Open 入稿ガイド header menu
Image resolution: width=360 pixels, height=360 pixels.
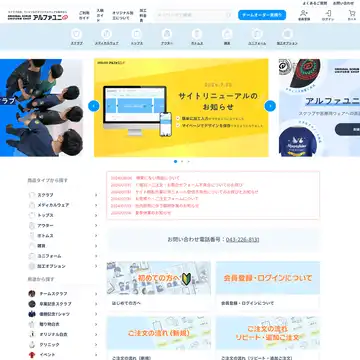[x=100, y=15]
